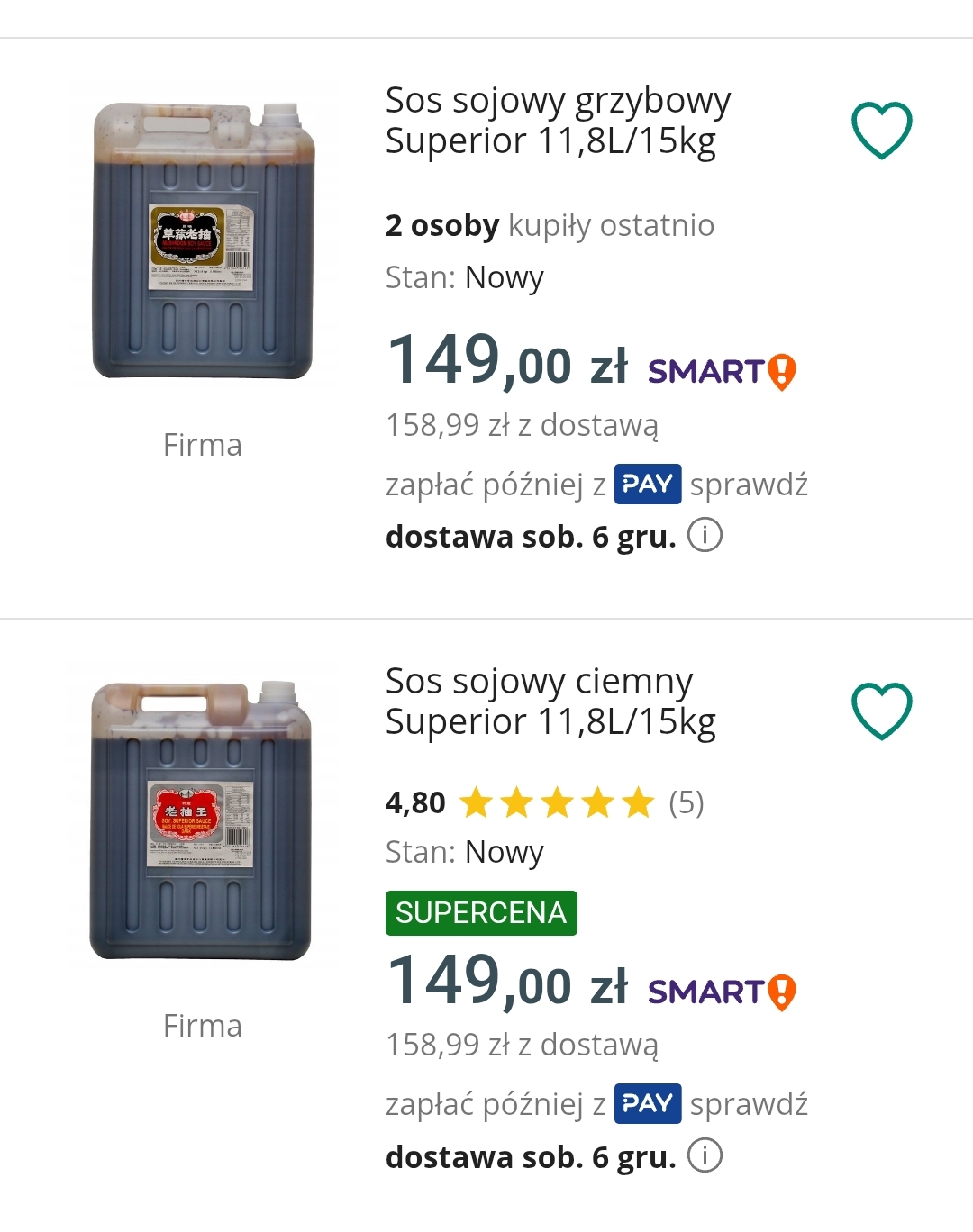Tap Smart badge on dark sauce offer
Viewport: 973px width, 1232px height.
[722, 992]
